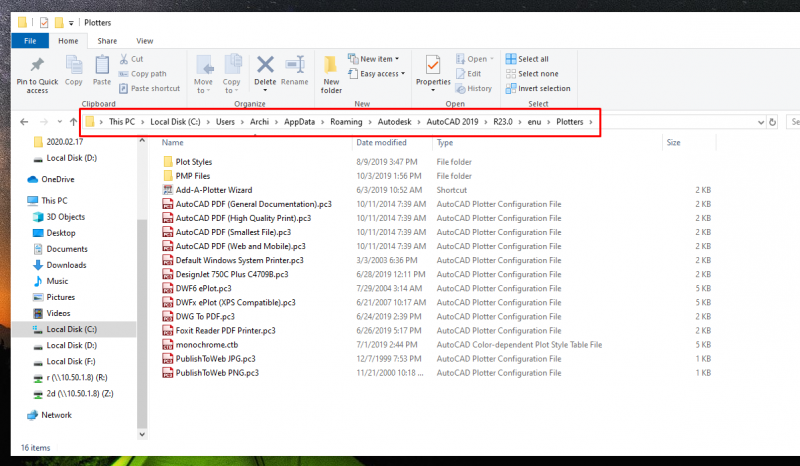Switch to the Share ribbon tab
800x466 pixels.
[107, 41]
